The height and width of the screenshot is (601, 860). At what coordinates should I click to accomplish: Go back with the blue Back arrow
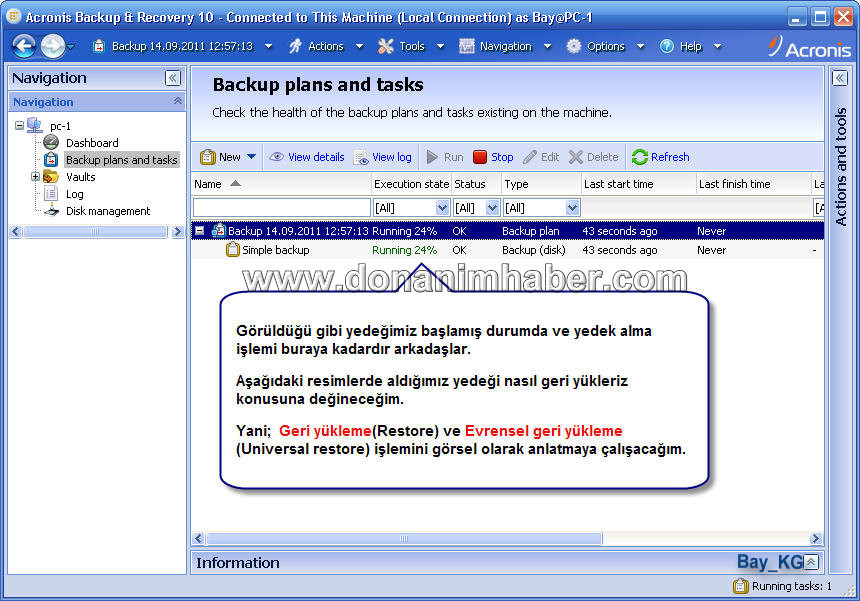point(24,46)
